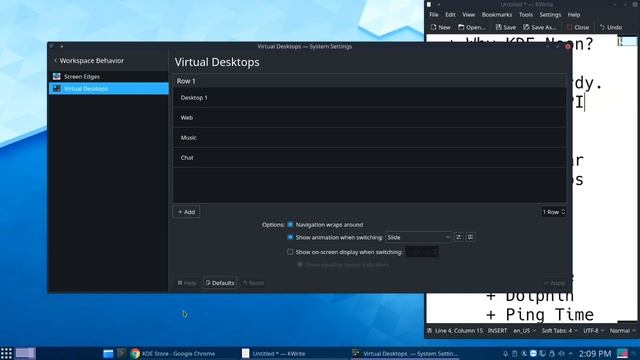640x360 pixels.
Task: Click KWrite document minimap scrollbar
Action: 627,179
